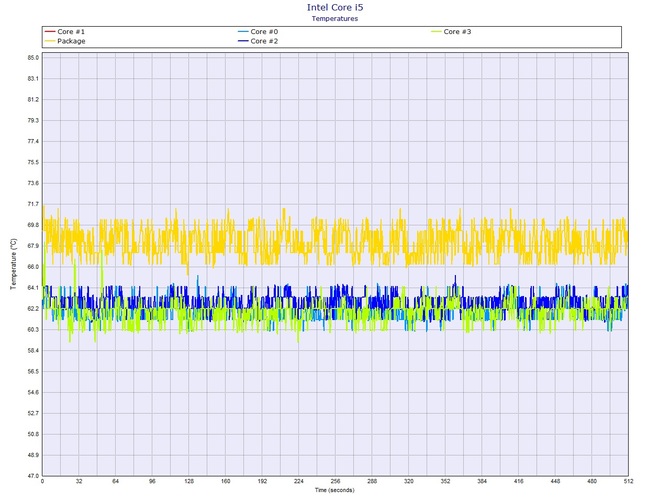Image resolution: width=670 pixels, height=502 pixels.
Task: Click the 320 time axis tick
Action: click(409, 481)
